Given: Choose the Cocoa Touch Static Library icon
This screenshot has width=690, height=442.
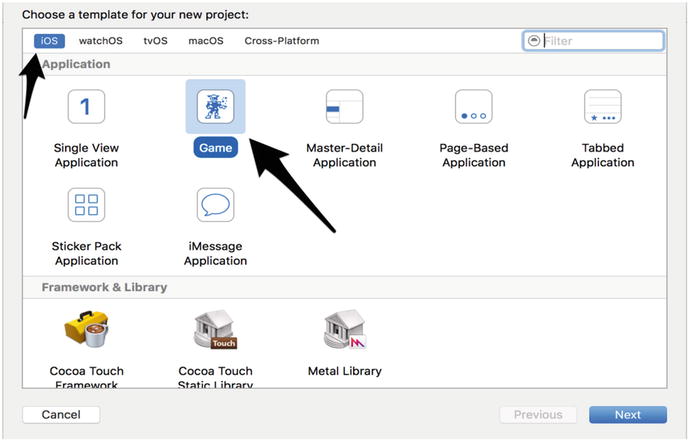Looking at the screenshot, I should point(215,330).
